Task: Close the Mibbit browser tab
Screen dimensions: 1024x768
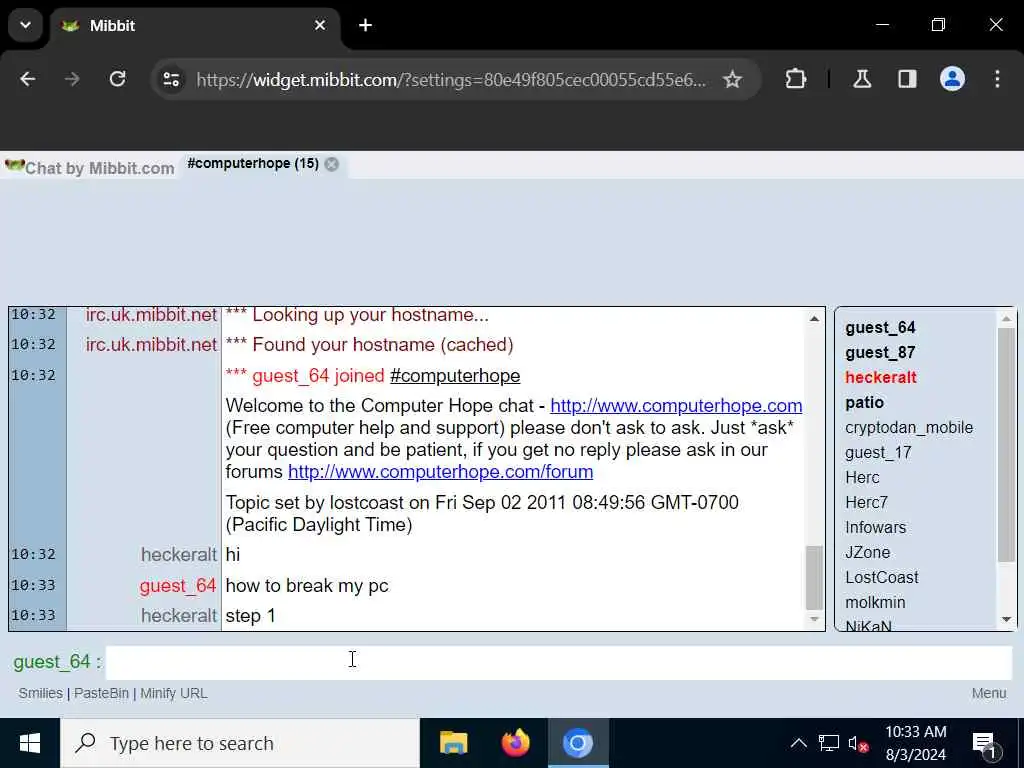Action: pyautogui.click(x=320, y=25)
